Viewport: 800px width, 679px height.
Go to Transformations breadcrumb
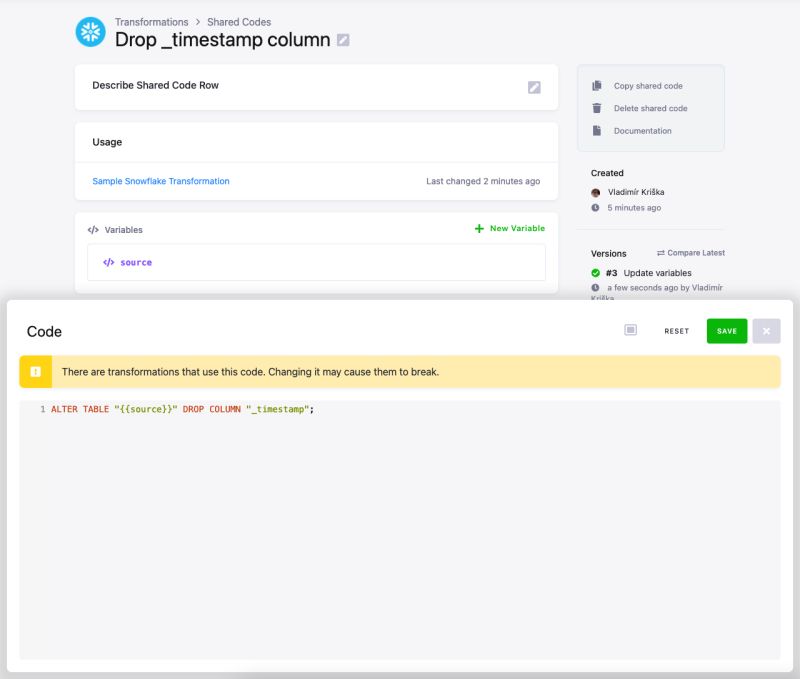click(x=152, y=22)
